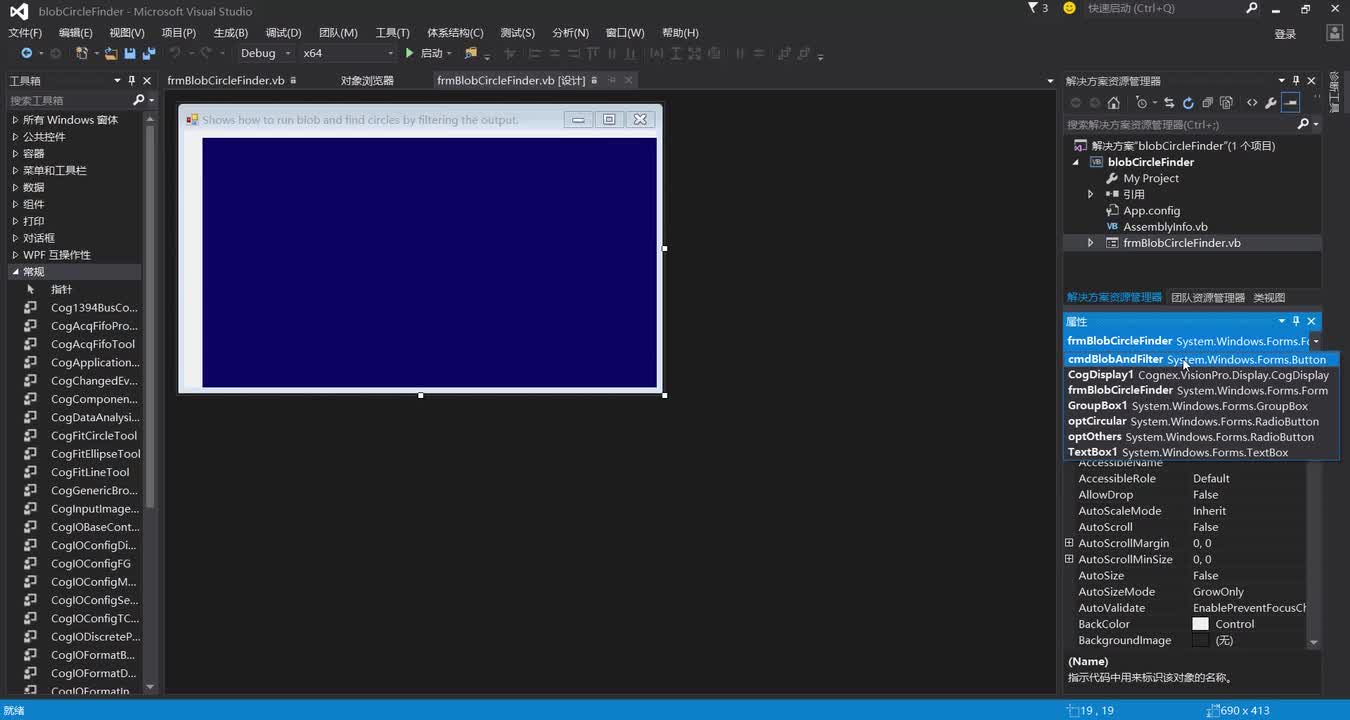The image size is (1350, 720).
Task: Click the Home icon in Solution Explorer toolbar
Action: pos(1113,103)
